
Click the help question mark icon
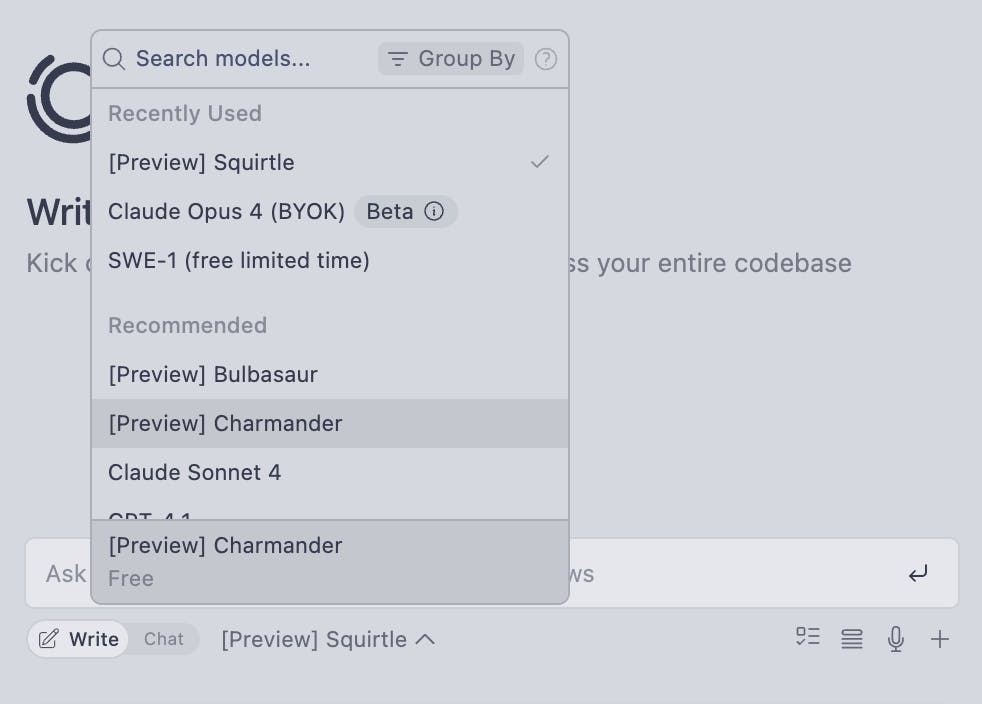point(545,59)
